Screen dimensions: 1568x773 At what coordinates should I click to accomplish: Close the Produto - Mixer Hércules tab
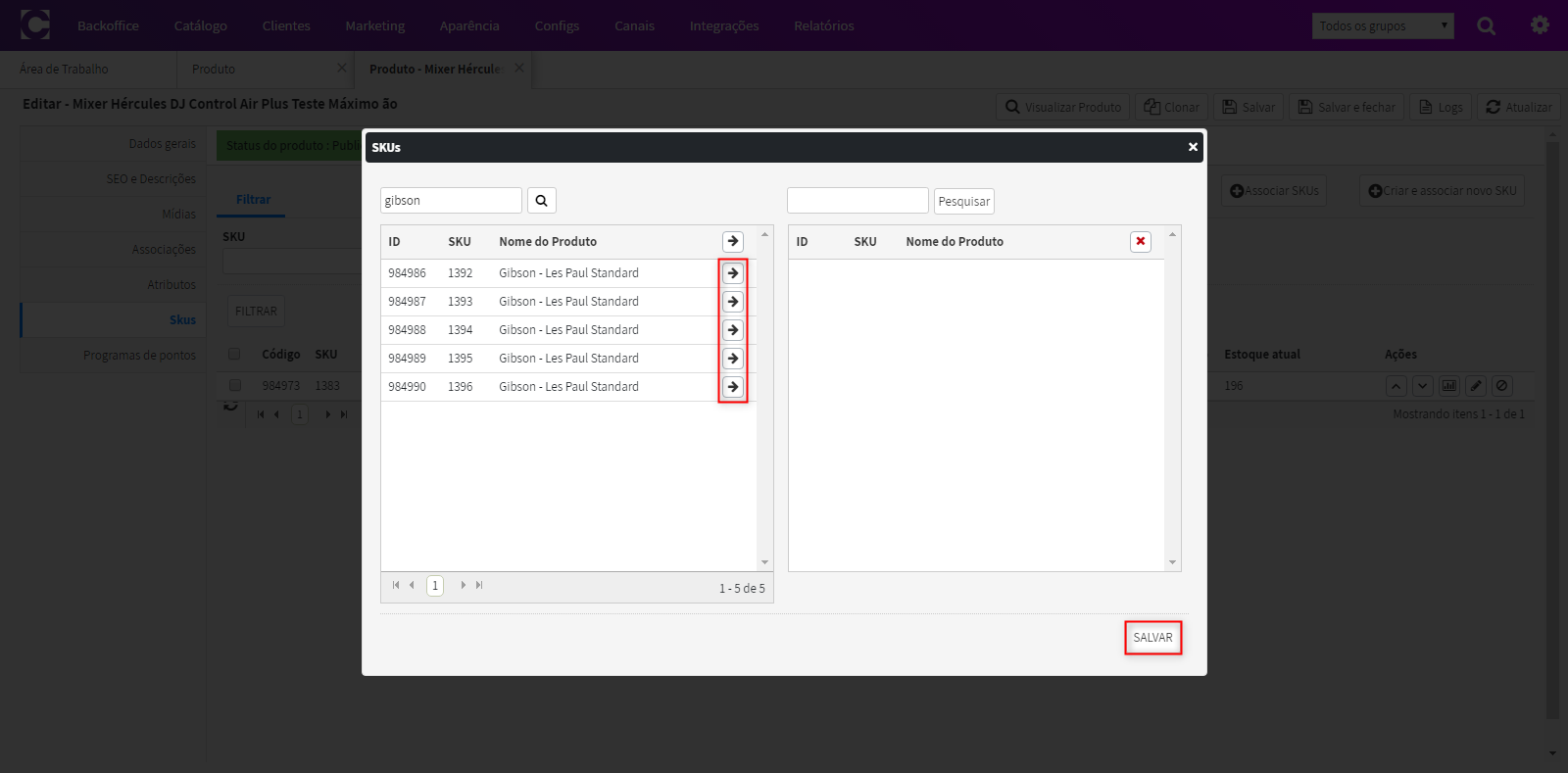click(519, 68)
